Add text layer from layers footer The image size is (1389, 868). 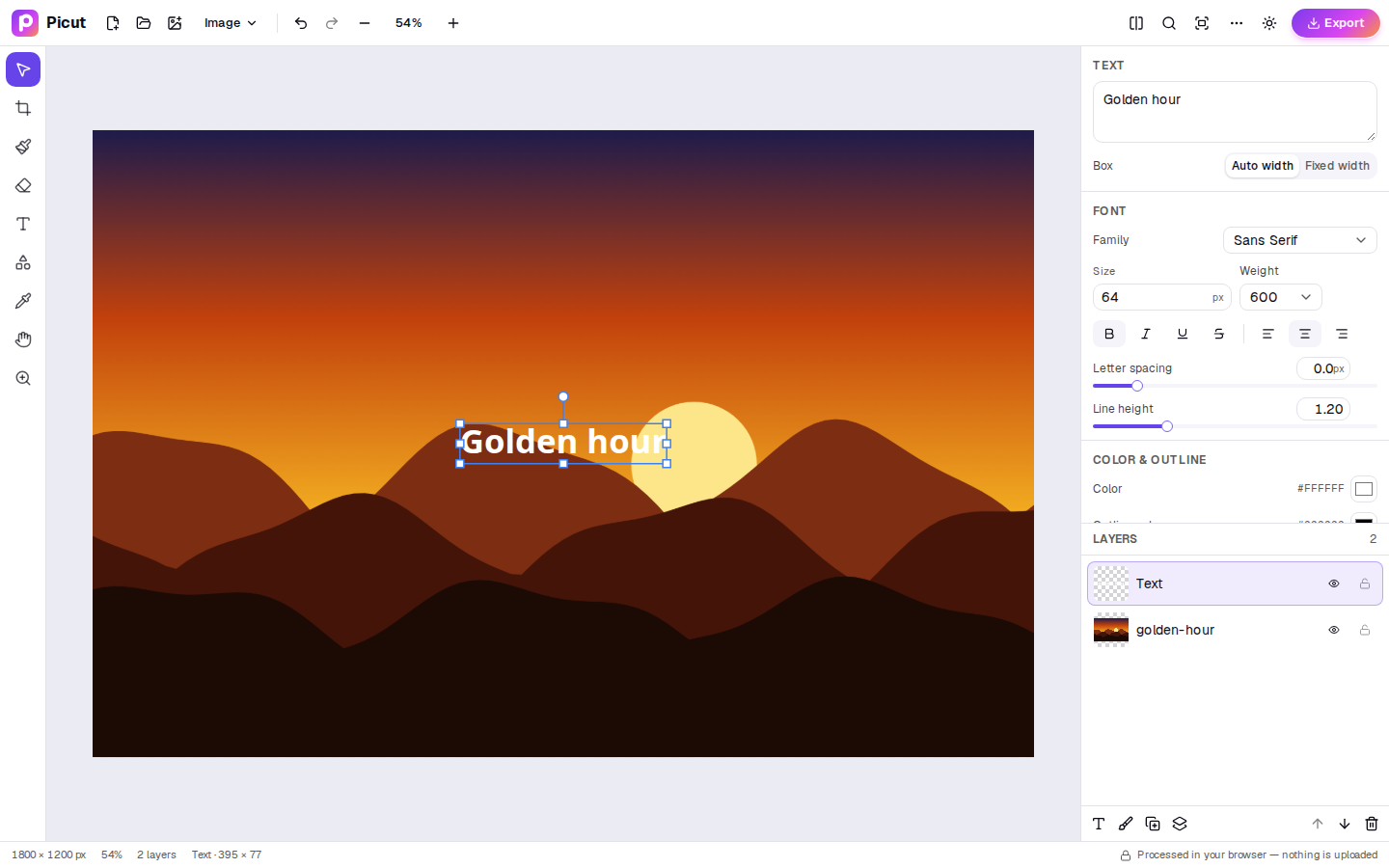(1099, 824)
